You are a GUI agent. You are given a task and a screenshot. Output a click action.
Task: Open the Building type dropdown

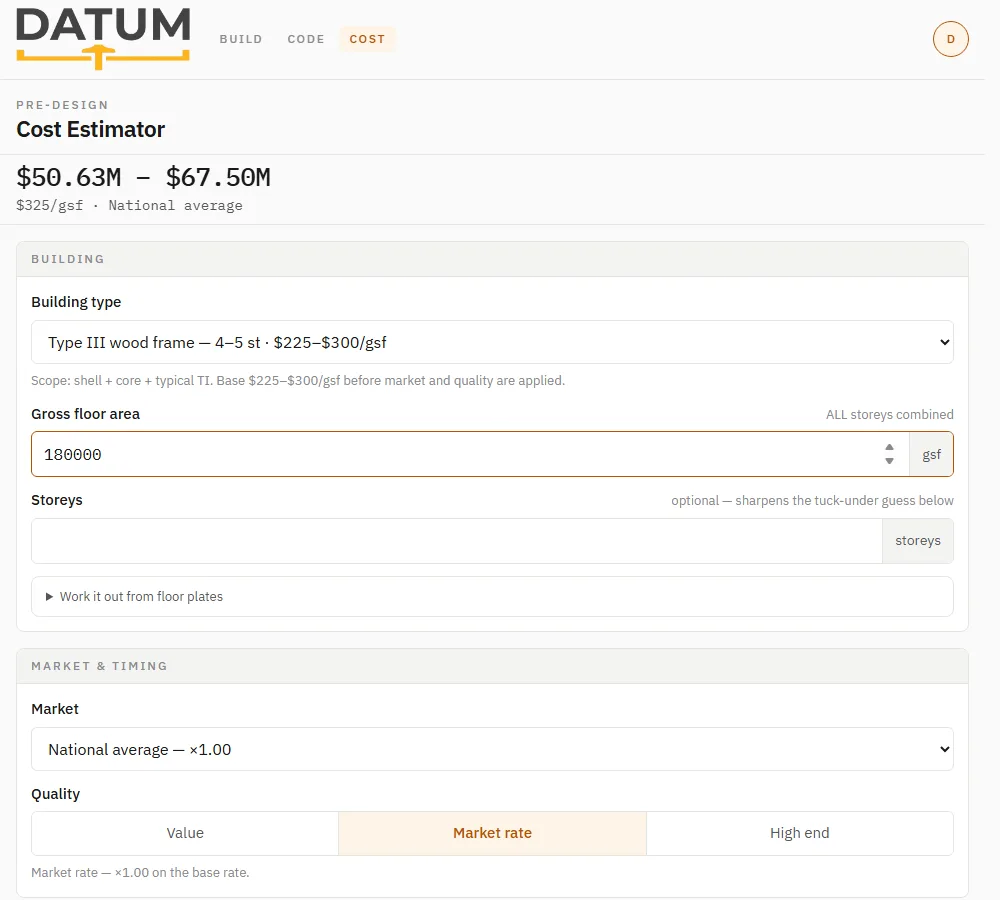click(x=492, y=343)
